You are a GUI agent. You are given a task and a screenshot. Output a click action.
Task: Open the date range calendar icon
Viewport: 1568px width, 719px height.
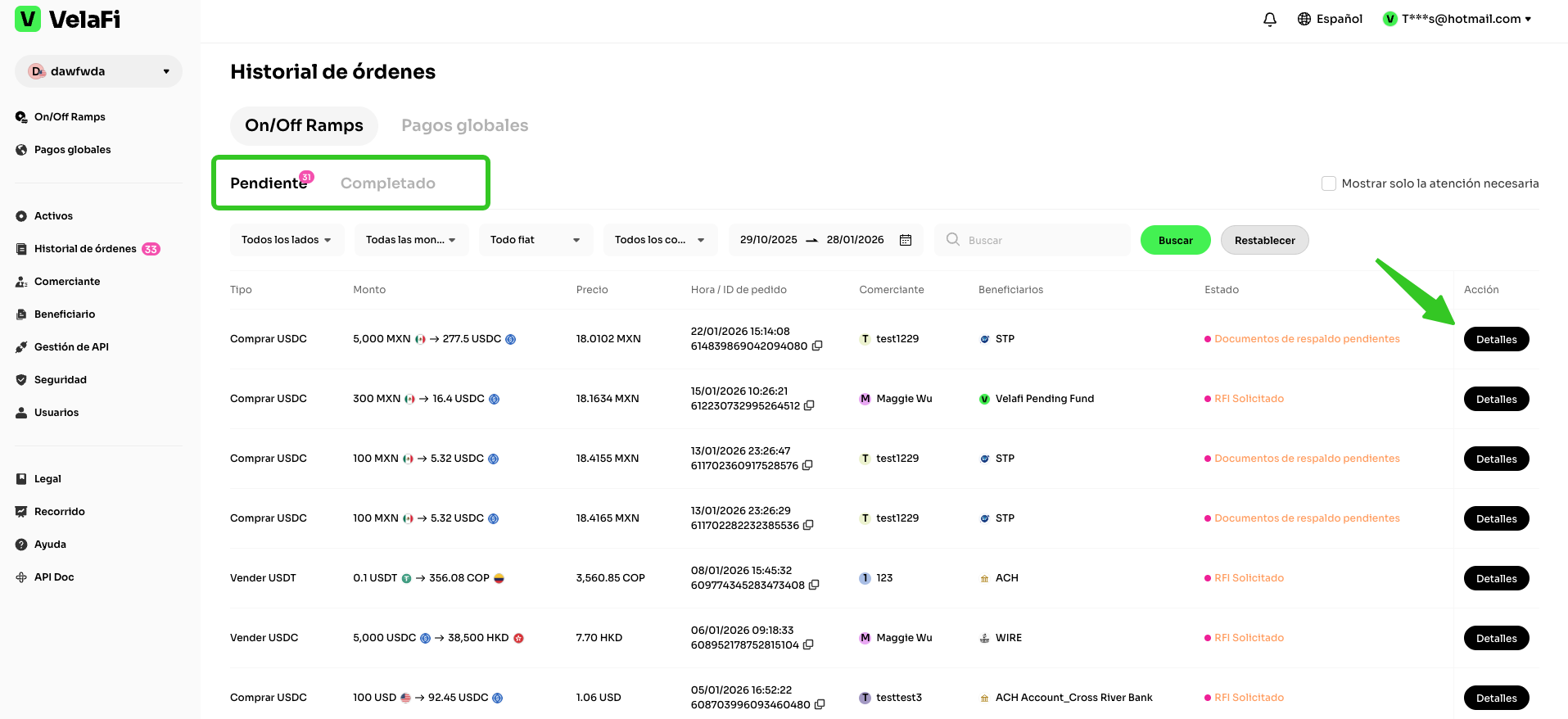[x=906, y=240]
